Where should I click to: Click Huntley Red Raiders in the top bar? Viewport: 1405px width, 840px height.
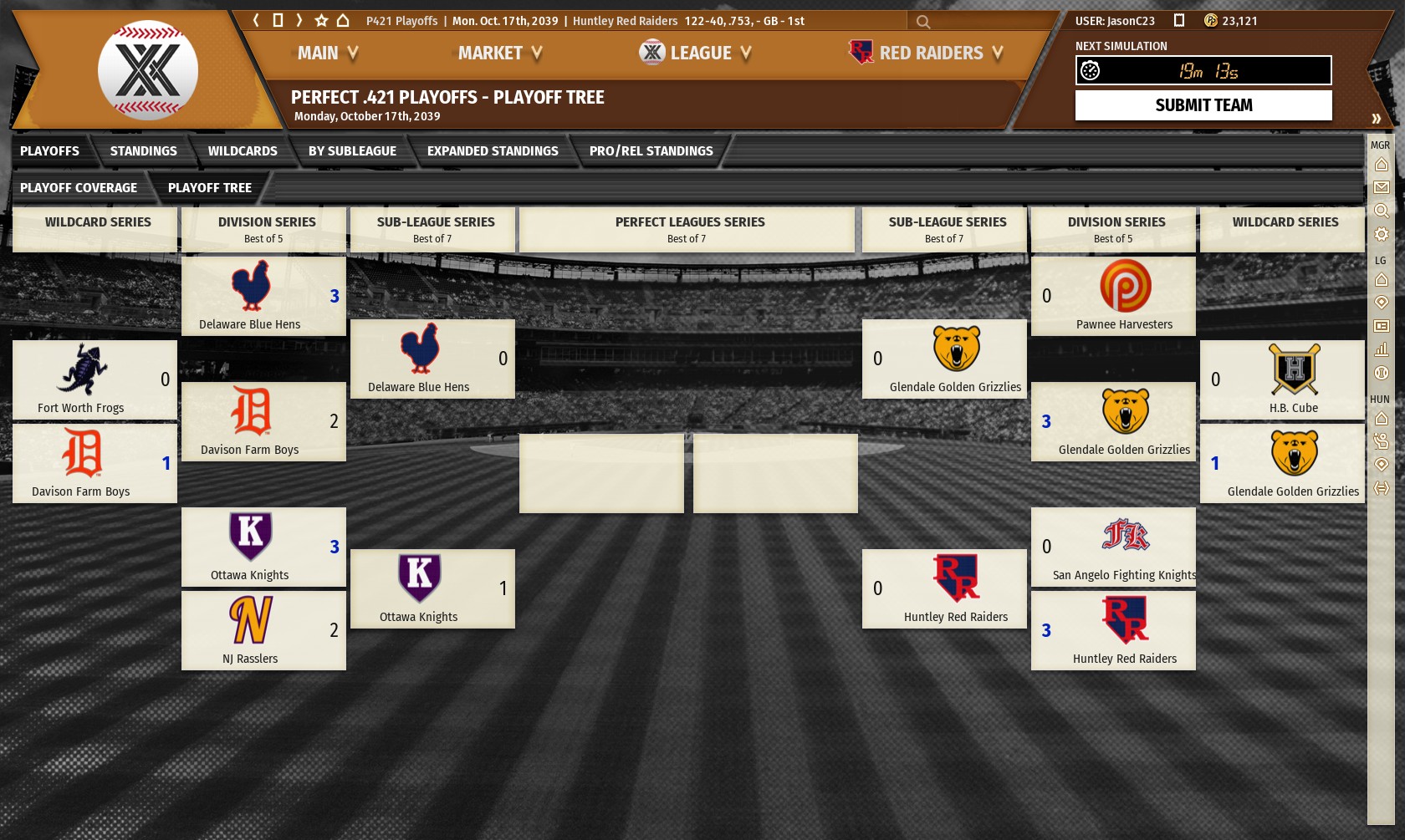[x=626, y=21]
